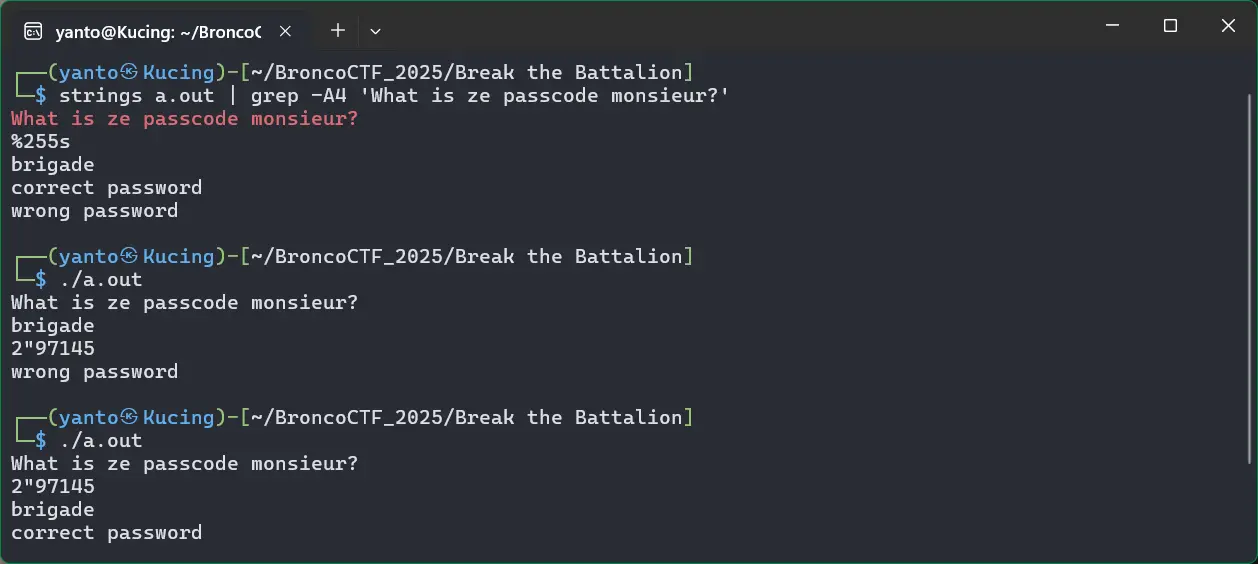Expand the new tab profile dropdown chevron
Screen dimensions: 1258x564
coord(375,31)
